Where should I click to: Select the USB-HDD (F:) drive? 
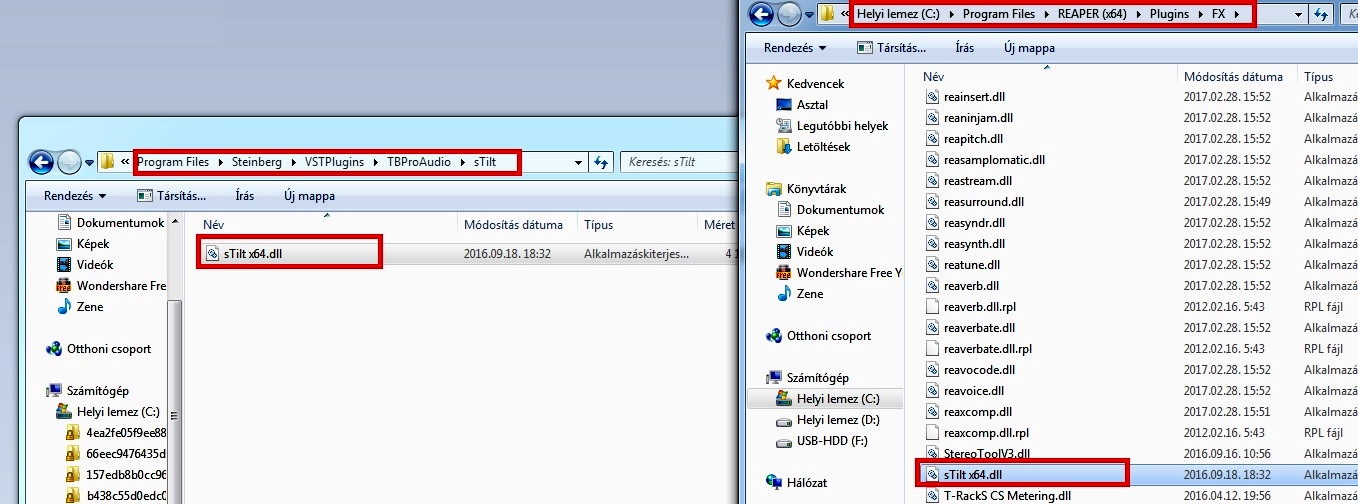pos(831,441)
